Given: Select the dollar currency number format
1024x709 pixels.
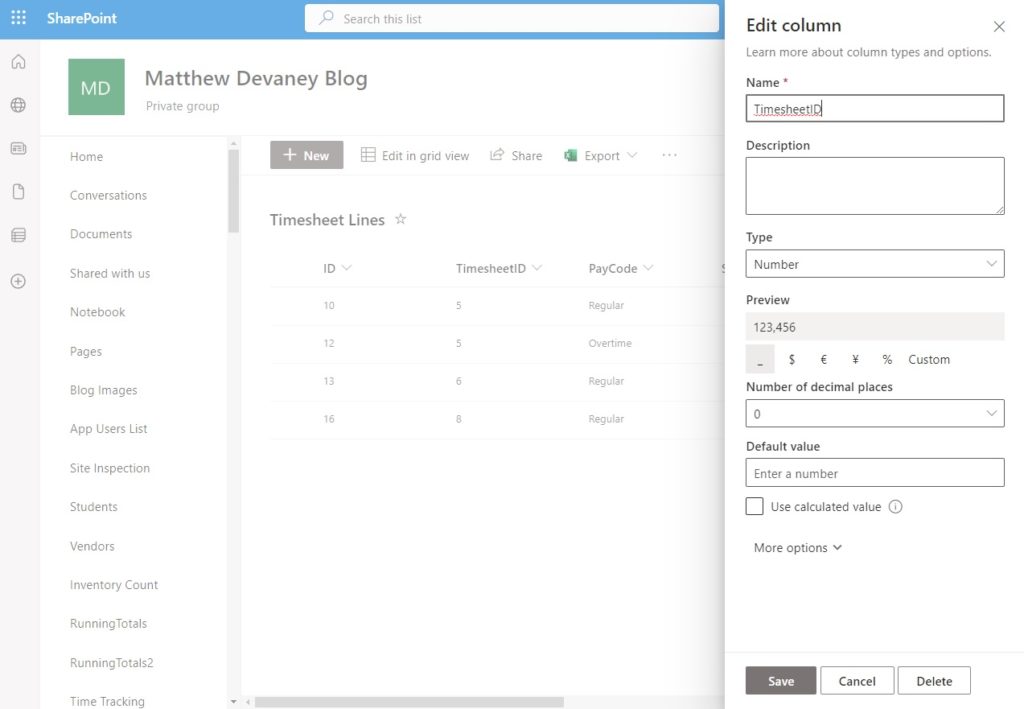Looking at the screenshot, I should tap(791, 359).
